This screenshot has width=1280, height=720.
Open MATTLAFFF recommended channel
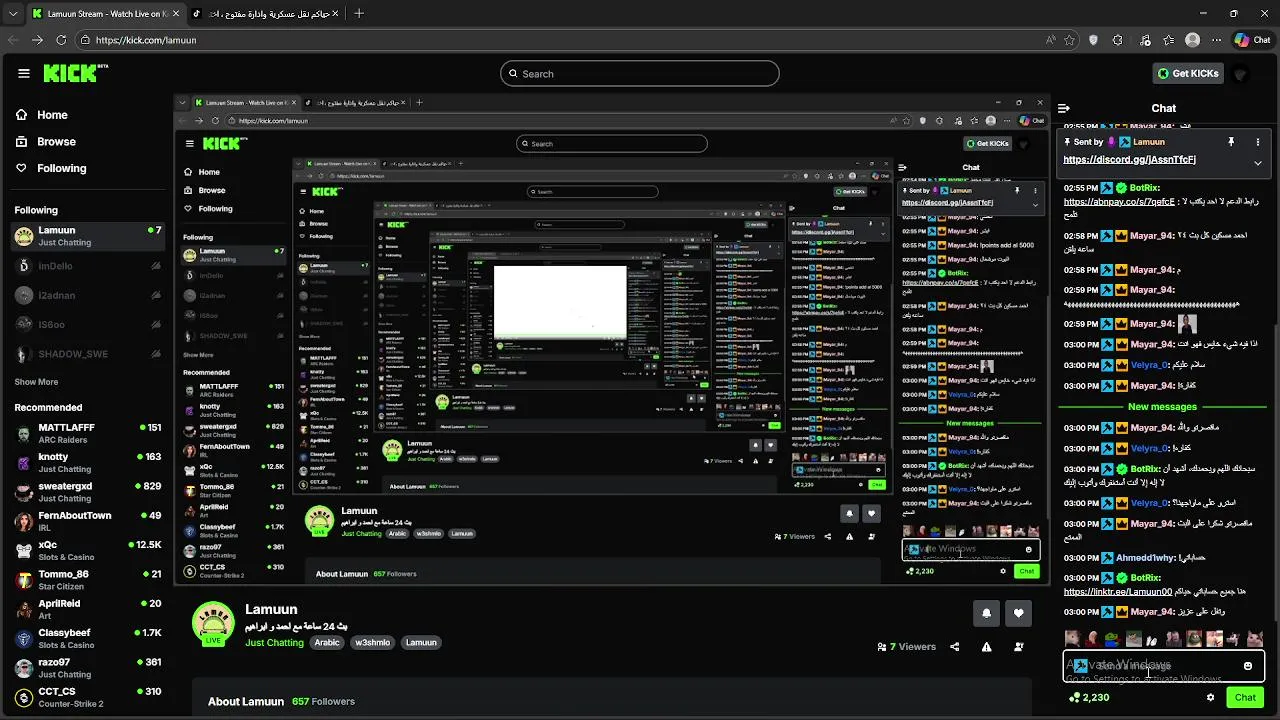(87, 433)
